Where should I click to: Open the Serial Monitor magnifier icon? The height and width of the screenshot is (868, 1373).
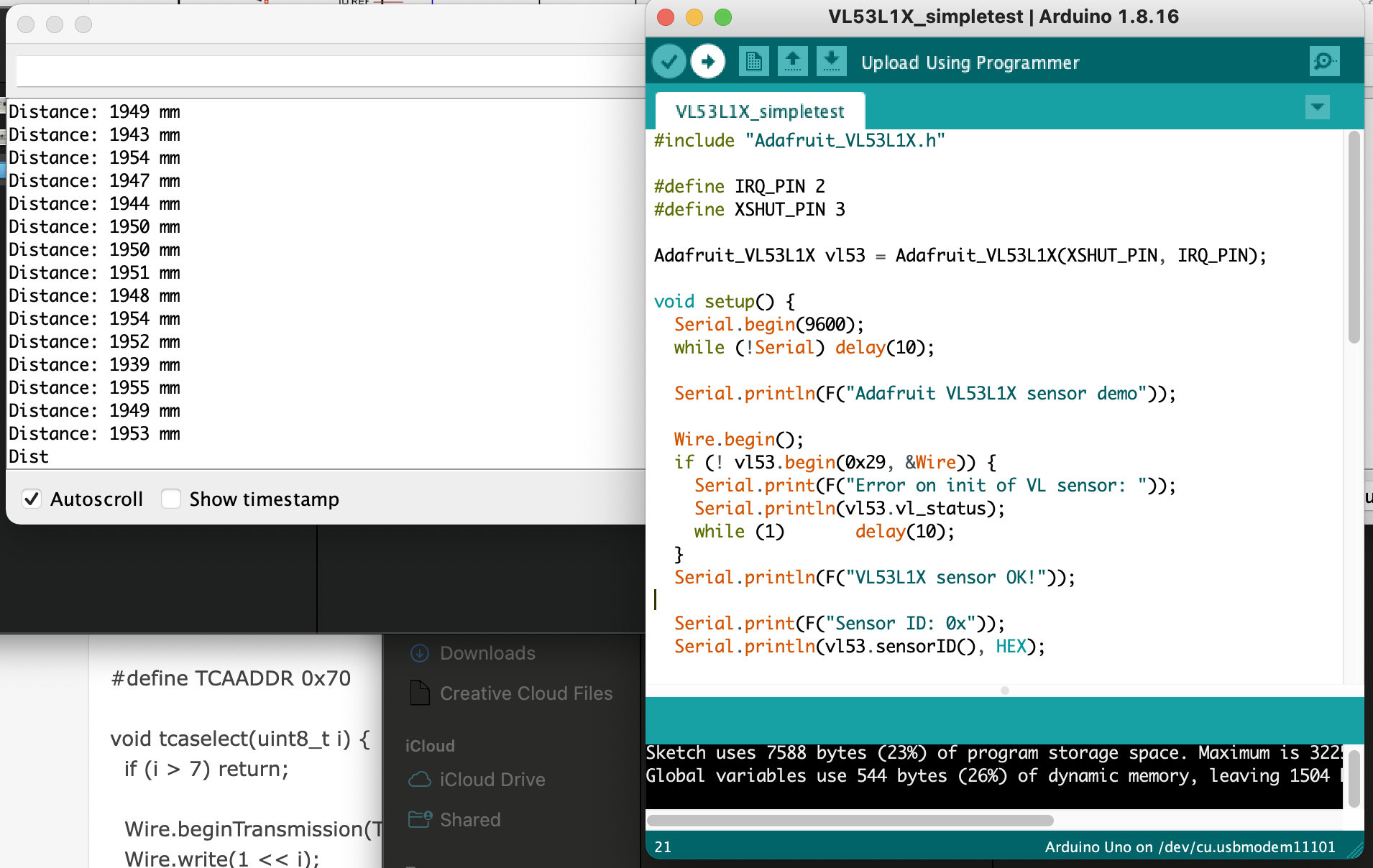(1323, 62)
